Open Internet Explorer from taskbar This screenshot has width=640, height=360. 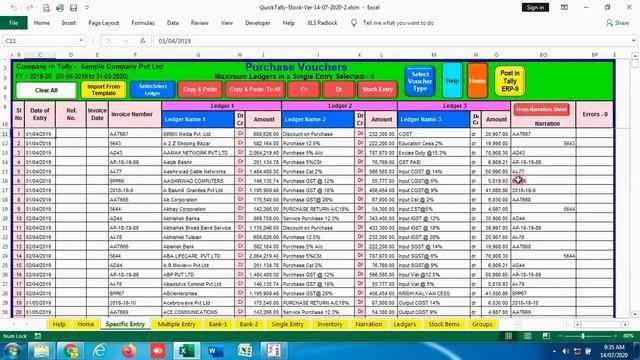100,351
